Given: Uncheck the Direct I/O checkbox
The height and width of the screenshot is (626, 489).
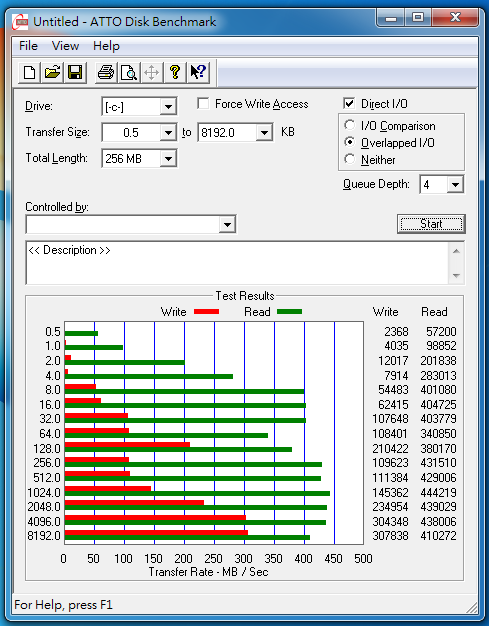Looking at the screenshot, I should 349,104.
